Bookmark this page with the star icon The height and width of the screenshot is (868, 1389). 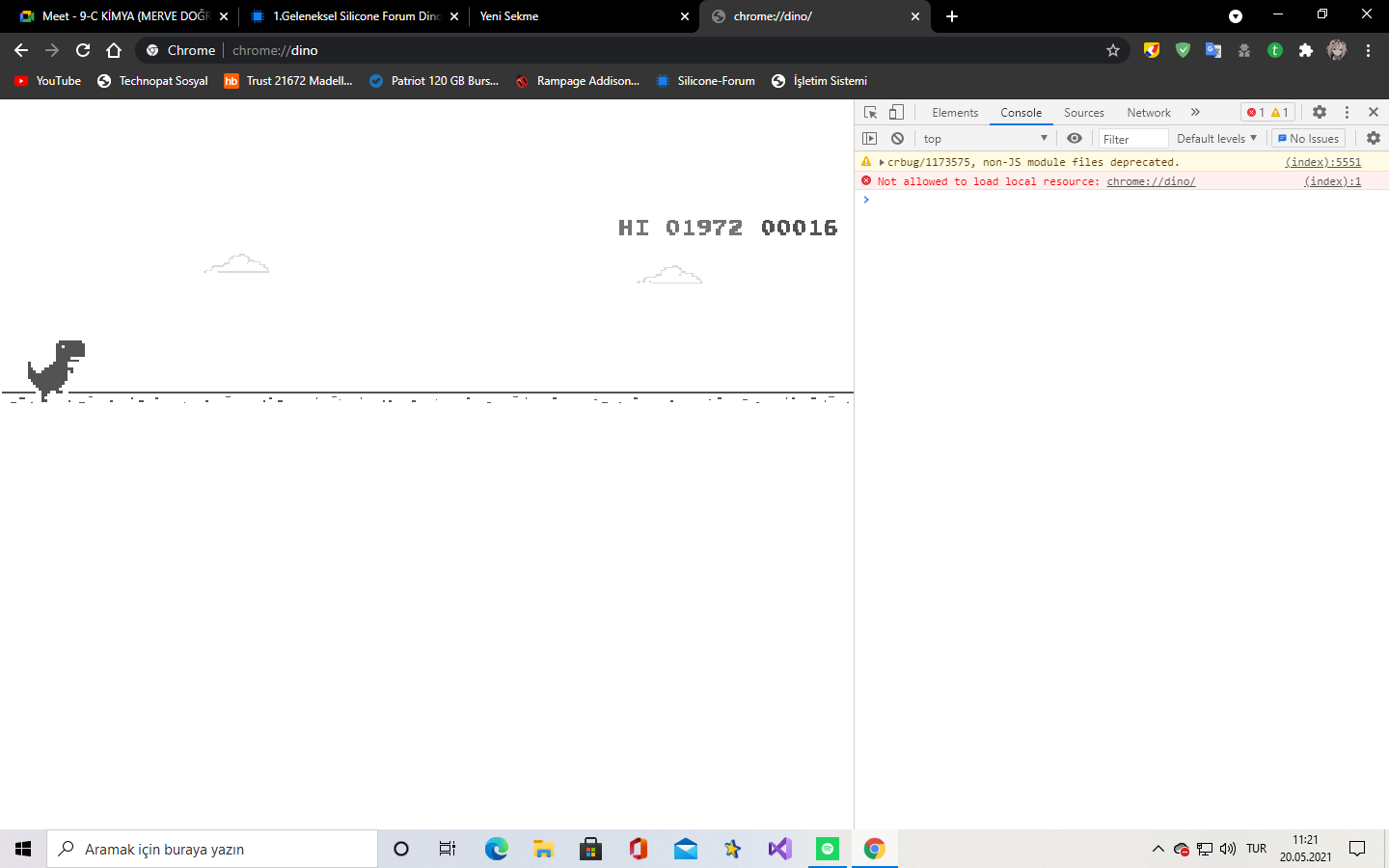click(x=1112, y=50)
